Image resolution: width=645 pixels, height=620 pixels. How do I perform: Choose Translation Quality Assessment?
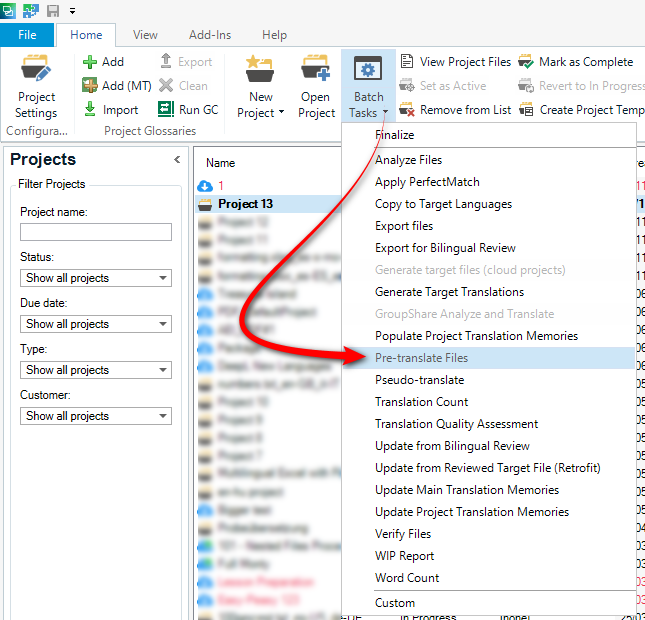pyautogui.click(x=489, y=424)
